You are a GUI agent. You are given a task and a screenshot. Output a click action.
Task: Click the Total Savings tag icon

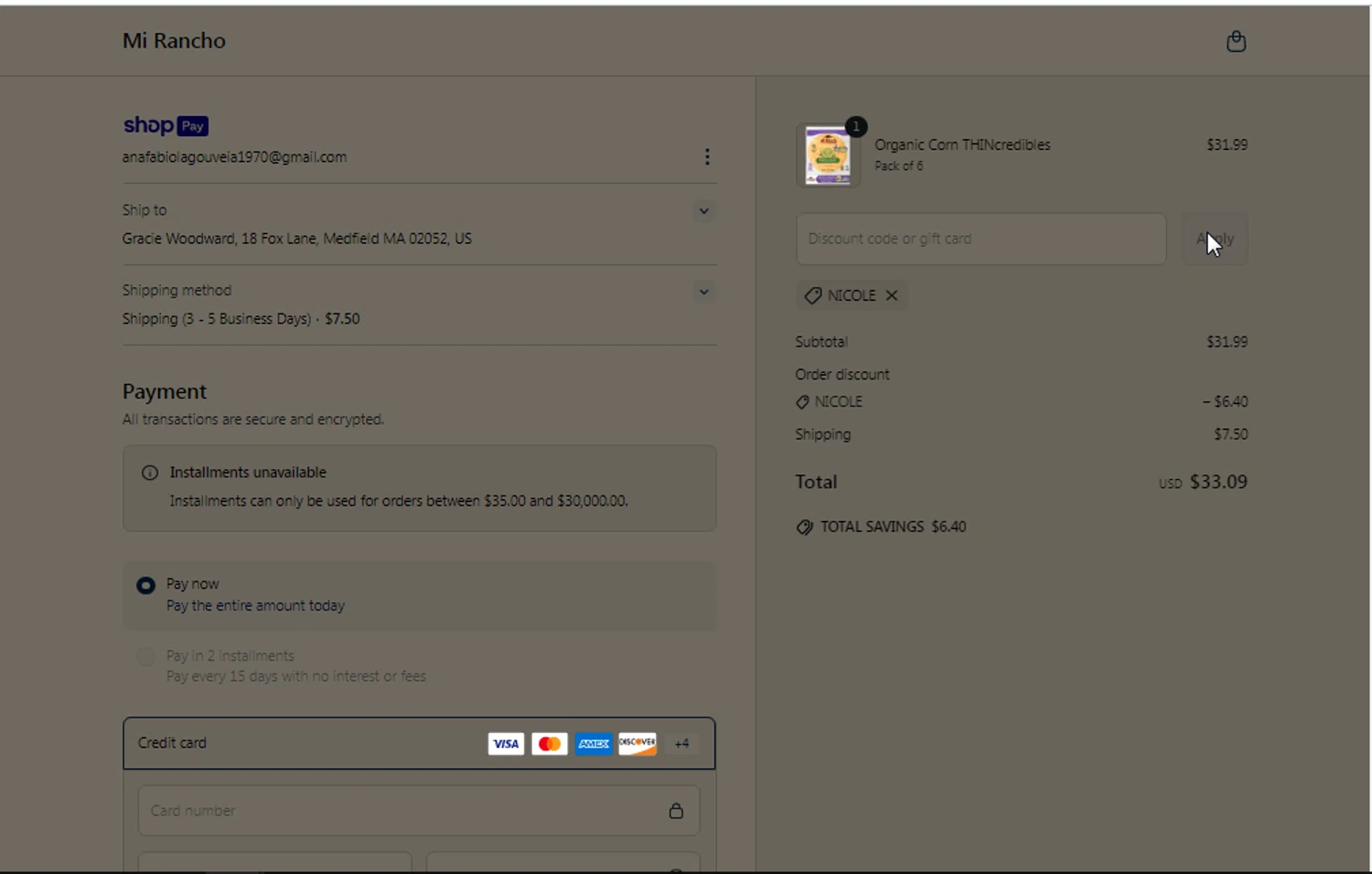(805, 528)
